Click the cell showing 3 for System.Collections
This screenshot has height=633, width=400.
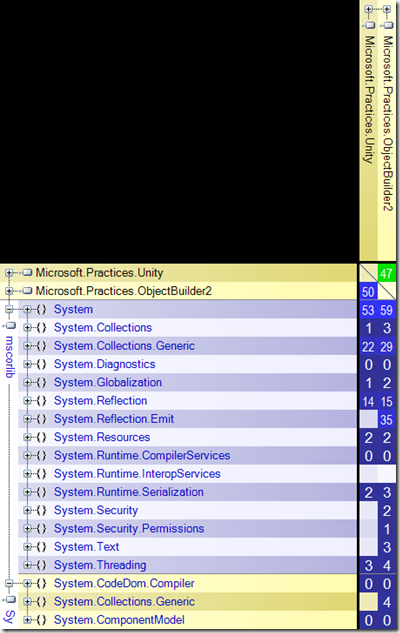click(x=387, y=328)
